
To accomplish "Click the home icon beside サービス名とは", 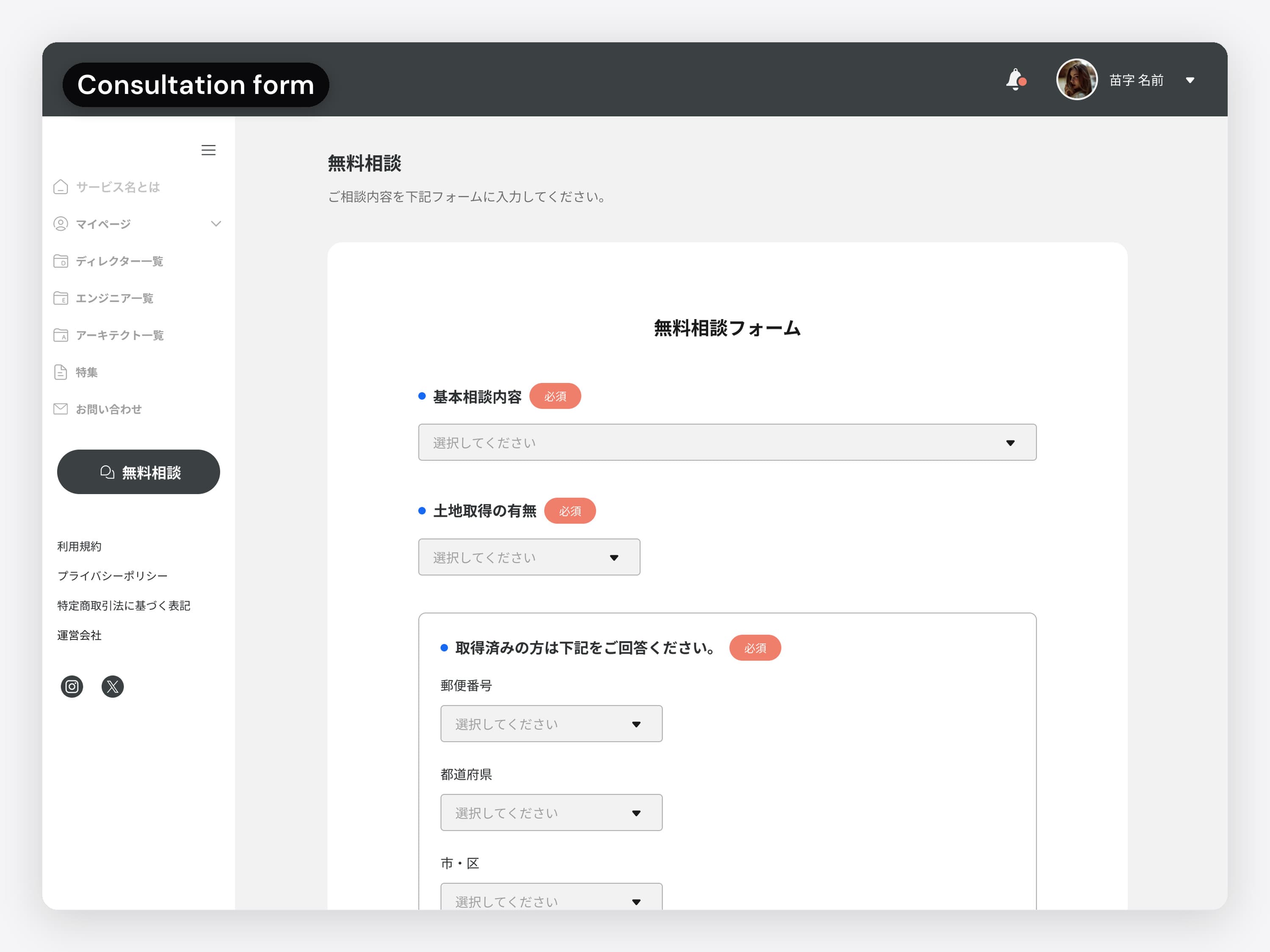I will click(x=60, y=187).
